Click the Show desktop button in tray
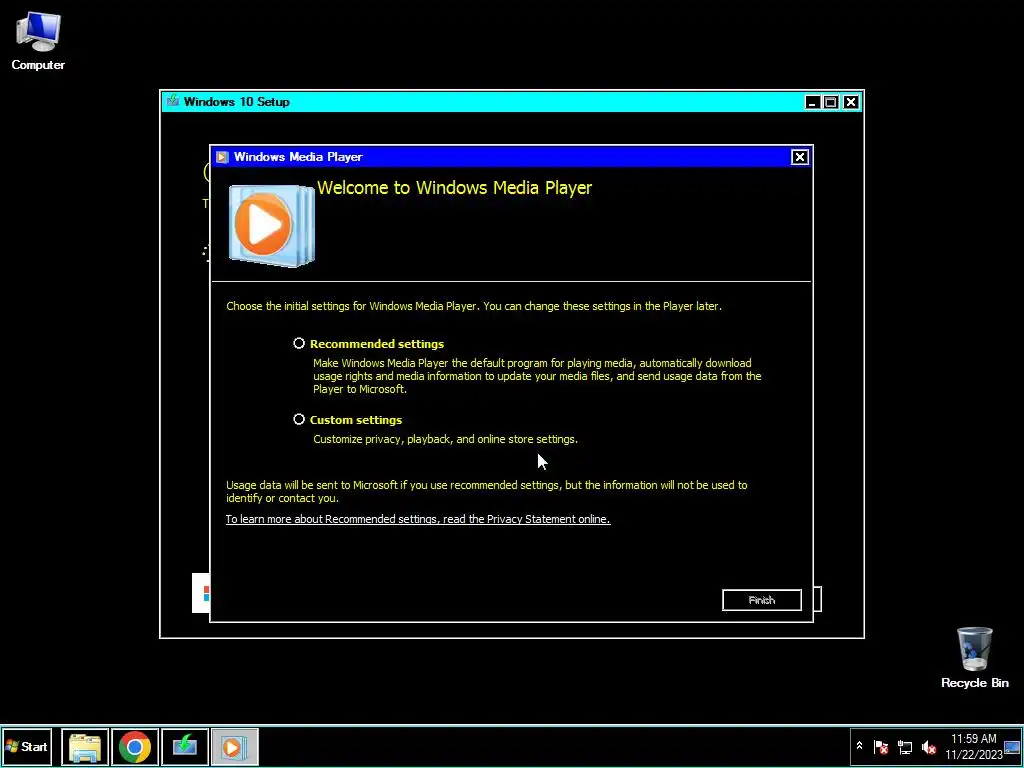 [x=1012, y=746]
